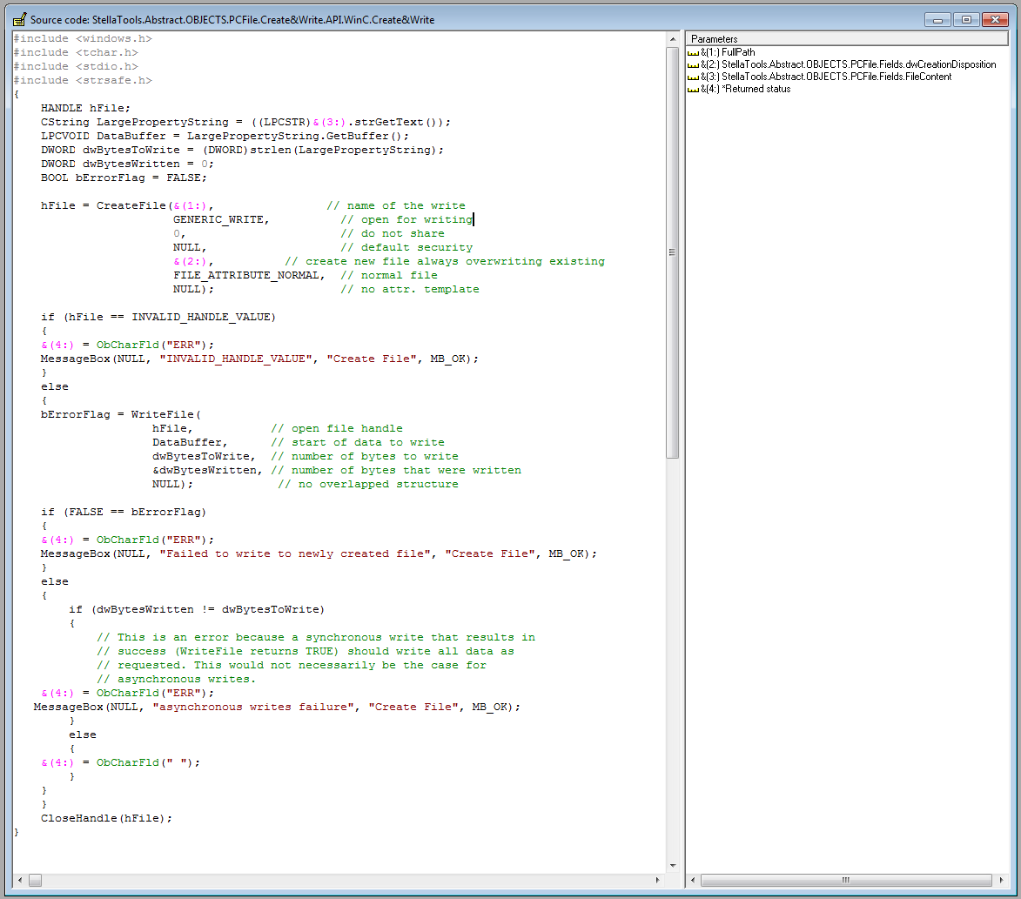The height and width of the screenshot is (899, 1021).
Task: Click icon beside the Returned status parameter
Action: [693, 90]
